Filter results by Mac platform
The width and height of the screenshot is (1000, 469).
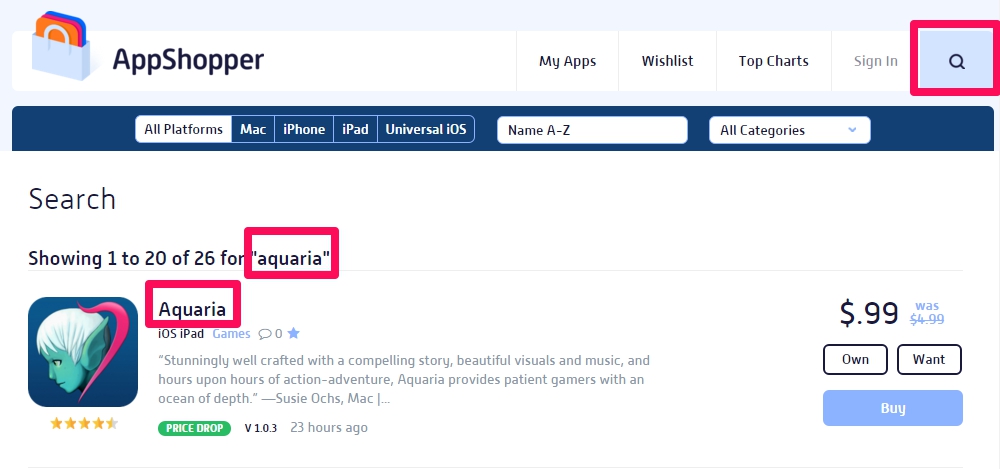(253, 130)
